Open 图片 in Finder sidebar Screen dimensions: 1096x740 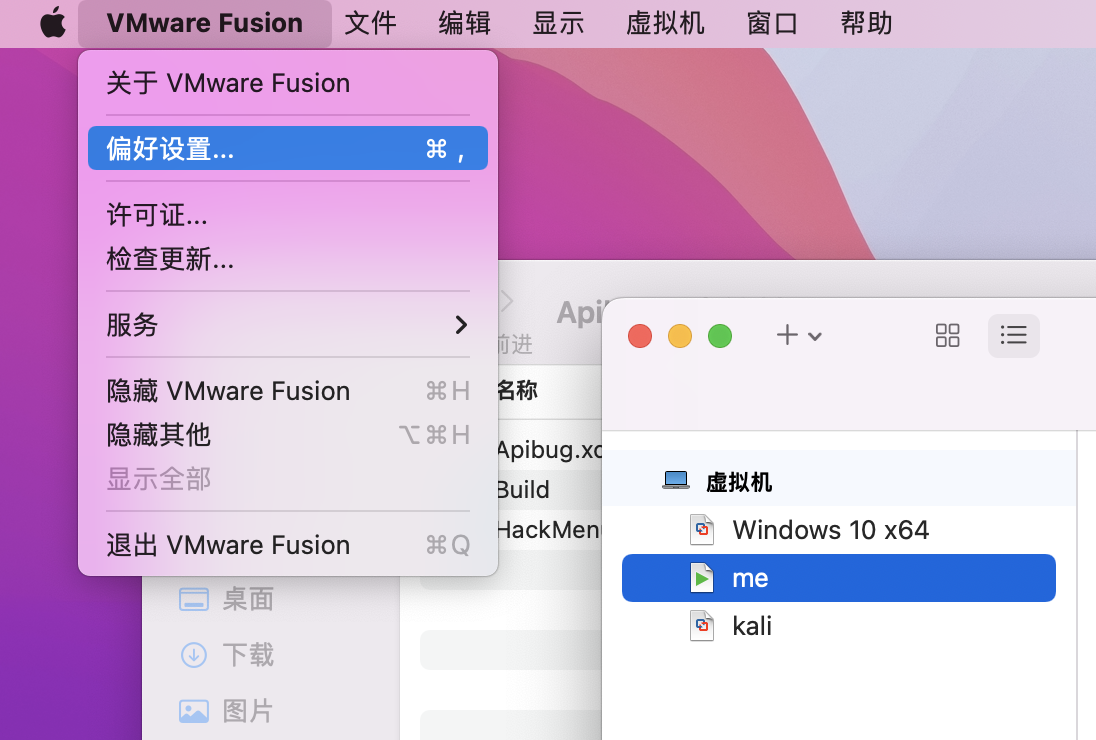(x=247, y=711)
